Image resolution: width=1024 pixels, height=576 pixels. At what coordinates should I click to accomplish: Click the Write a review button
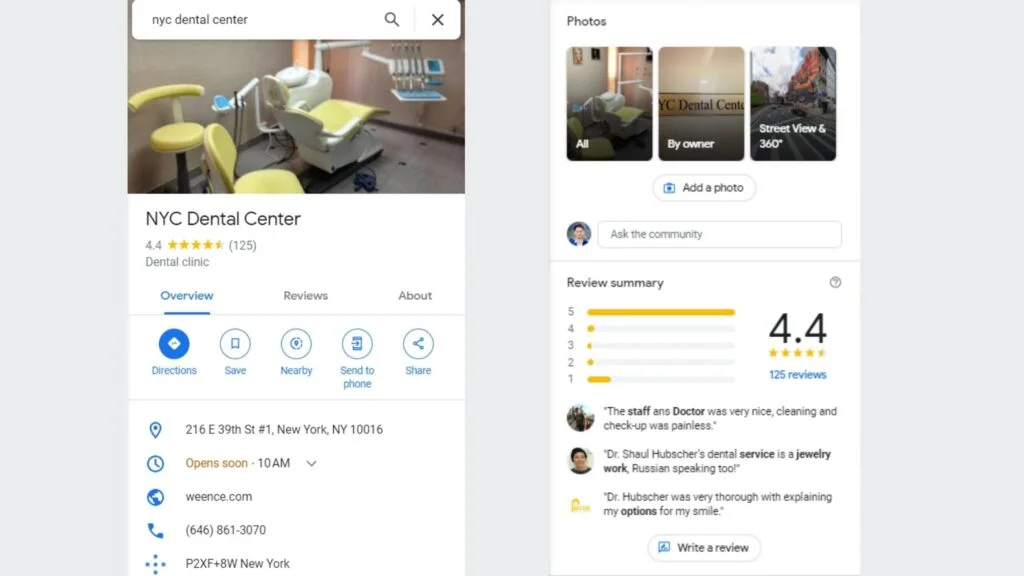(x=704, y=548)
